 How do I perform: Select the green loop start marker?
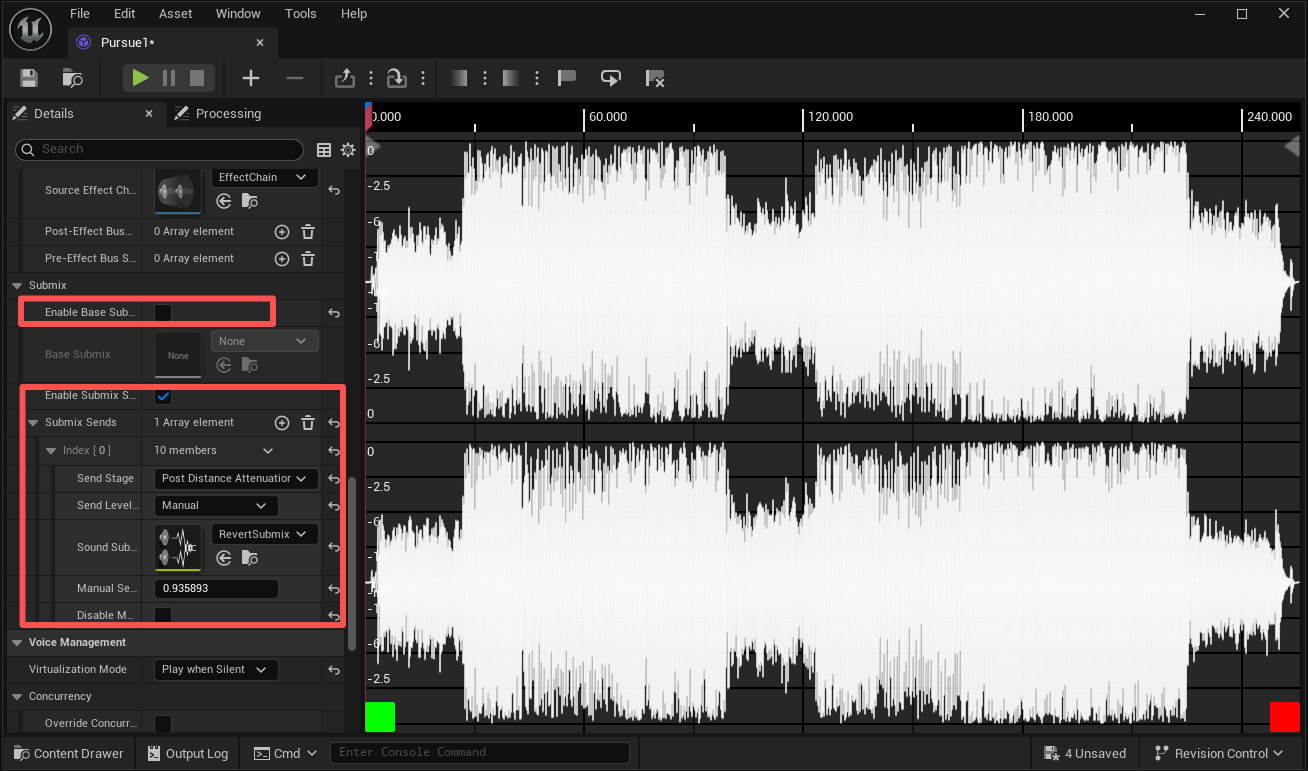coord(381,716)
